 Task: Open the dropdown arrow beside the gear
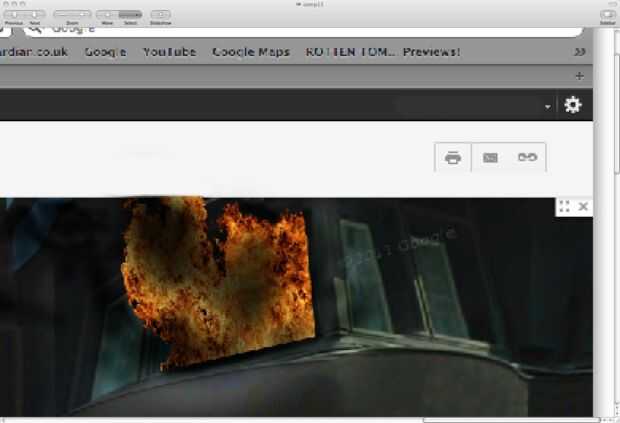pos(548,106)
